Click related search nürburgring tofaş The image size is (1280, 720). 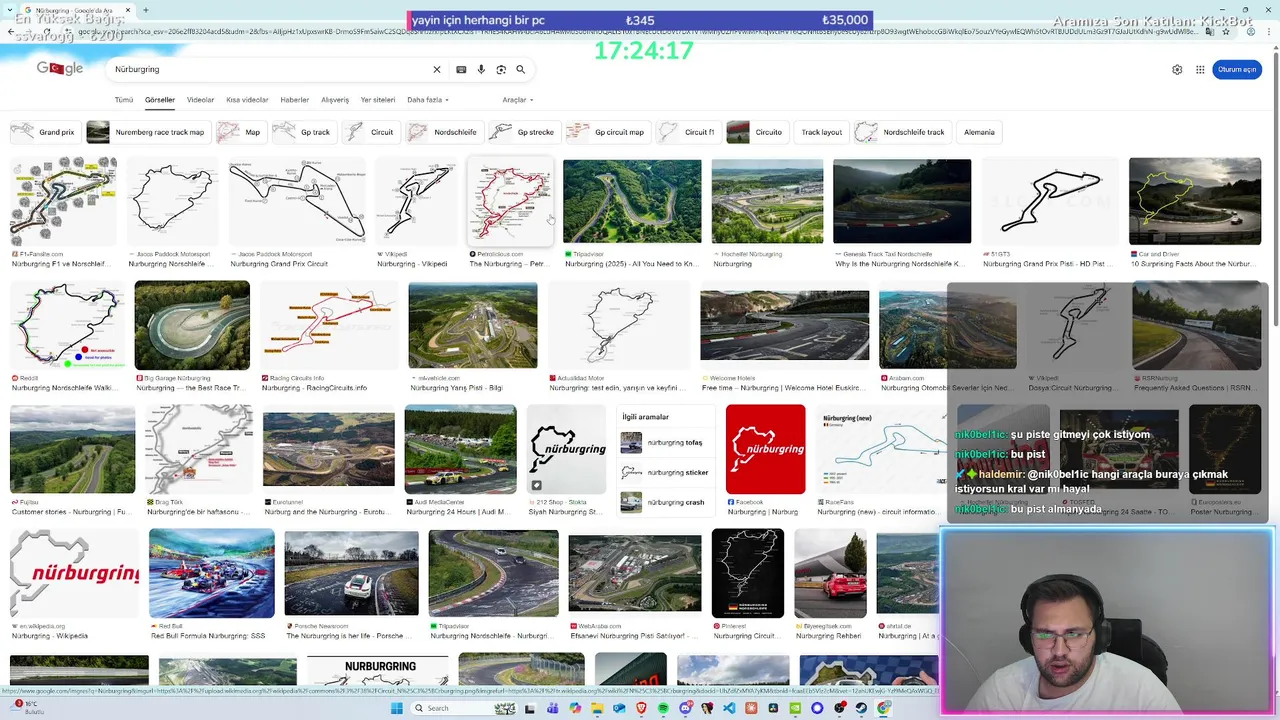tap(664, 442)
